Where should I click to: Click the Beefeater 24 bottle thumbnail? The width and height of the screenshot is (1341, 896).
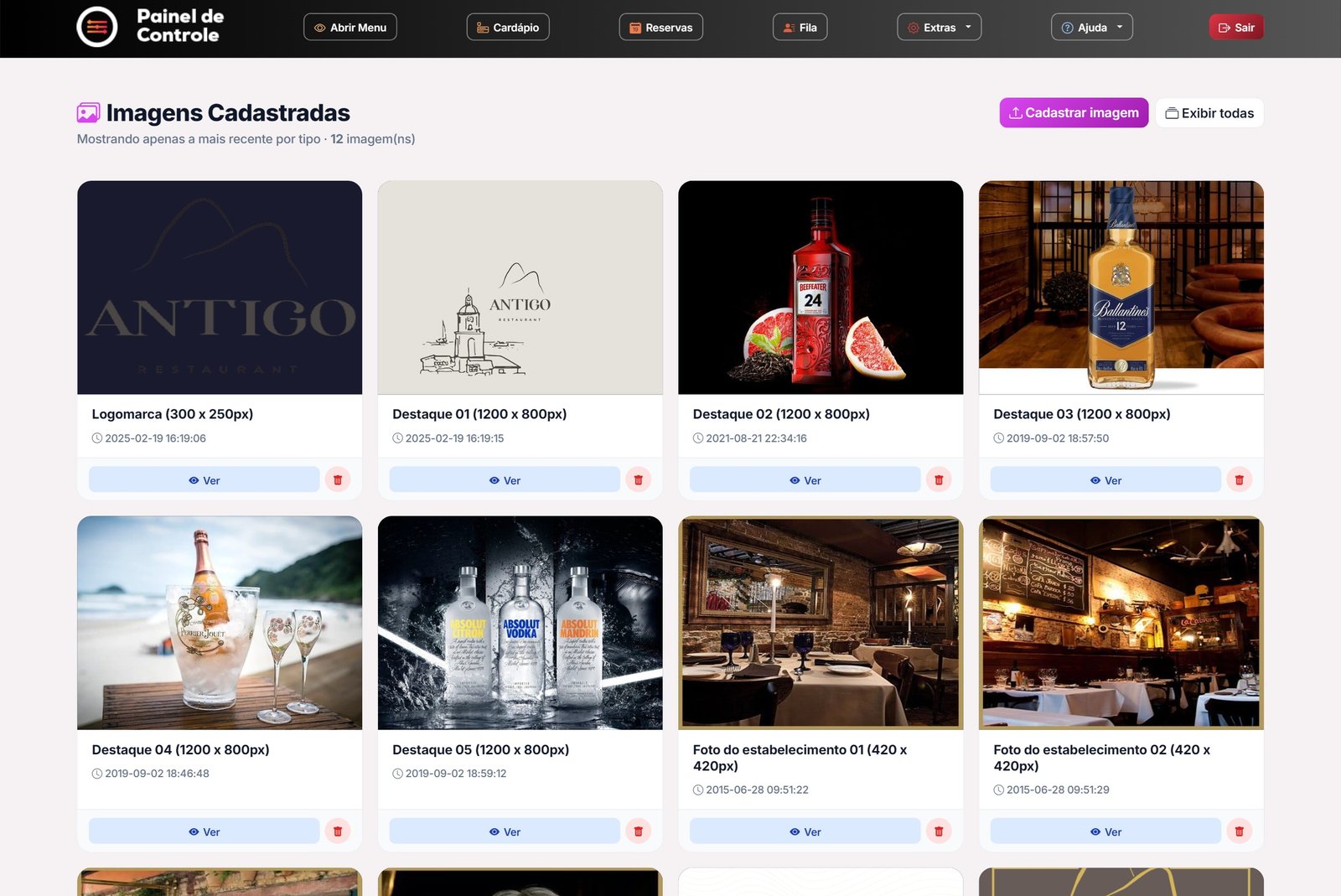pos(821,287)
